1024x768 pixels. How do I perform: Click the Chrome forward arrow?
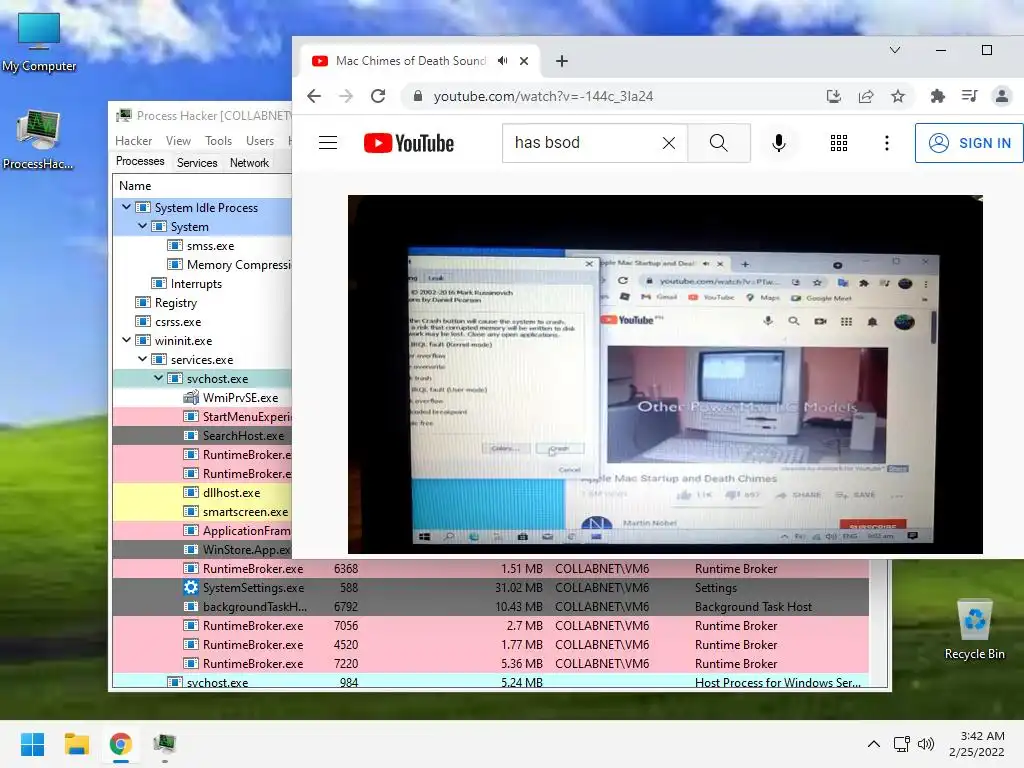point(345,96)
